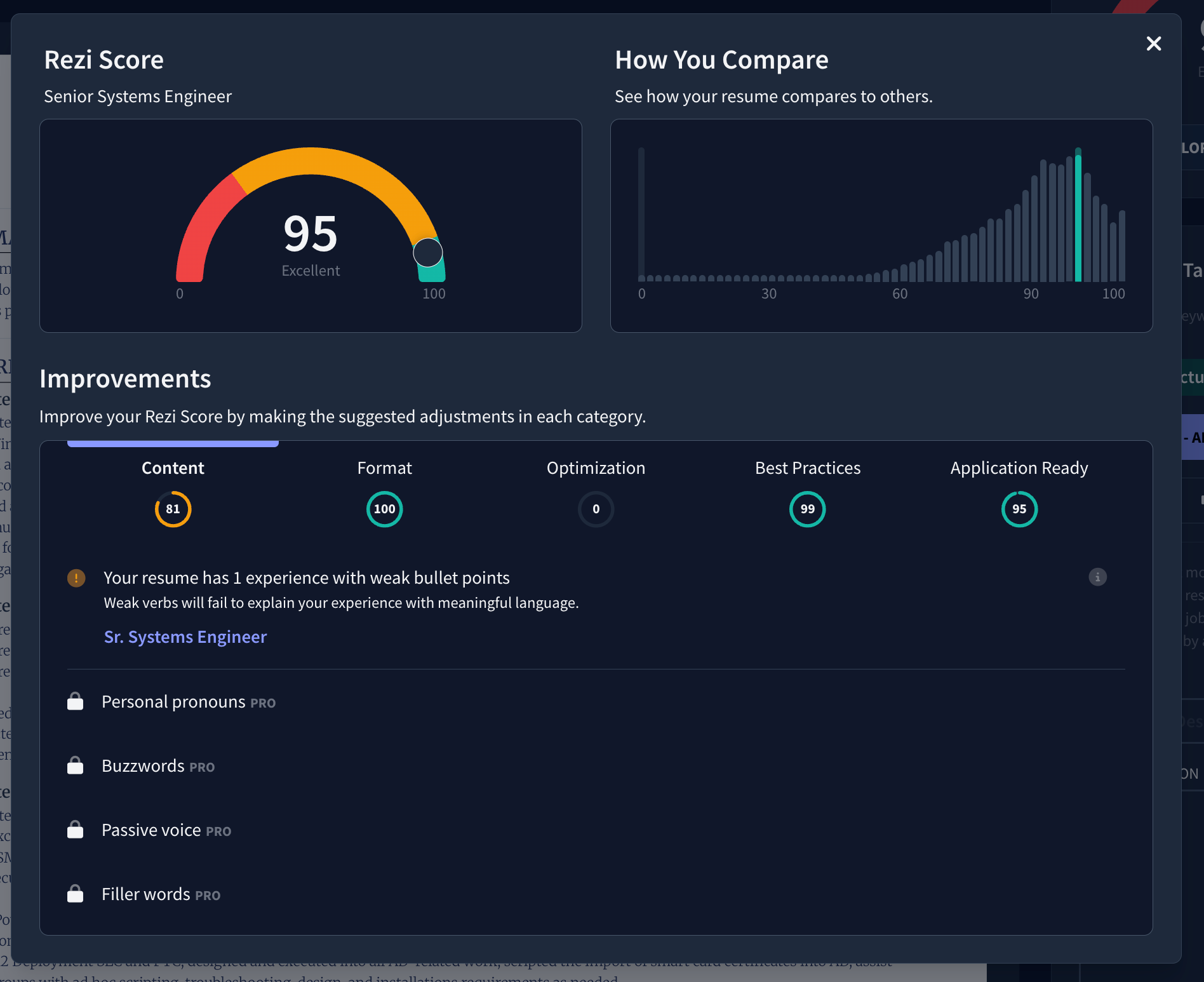Image resolution: width=1204 pixels, height=982 pixels.
Task: Open the Application Ready tab
Action: 1019,468
